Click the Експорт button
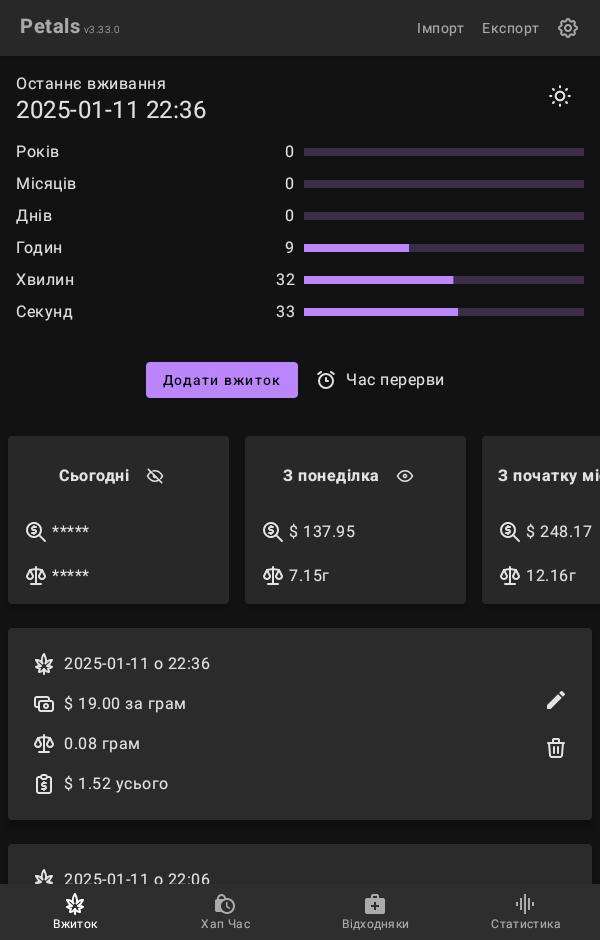The width and height of the screenshot is (600, 940). (x=510, y=28)
